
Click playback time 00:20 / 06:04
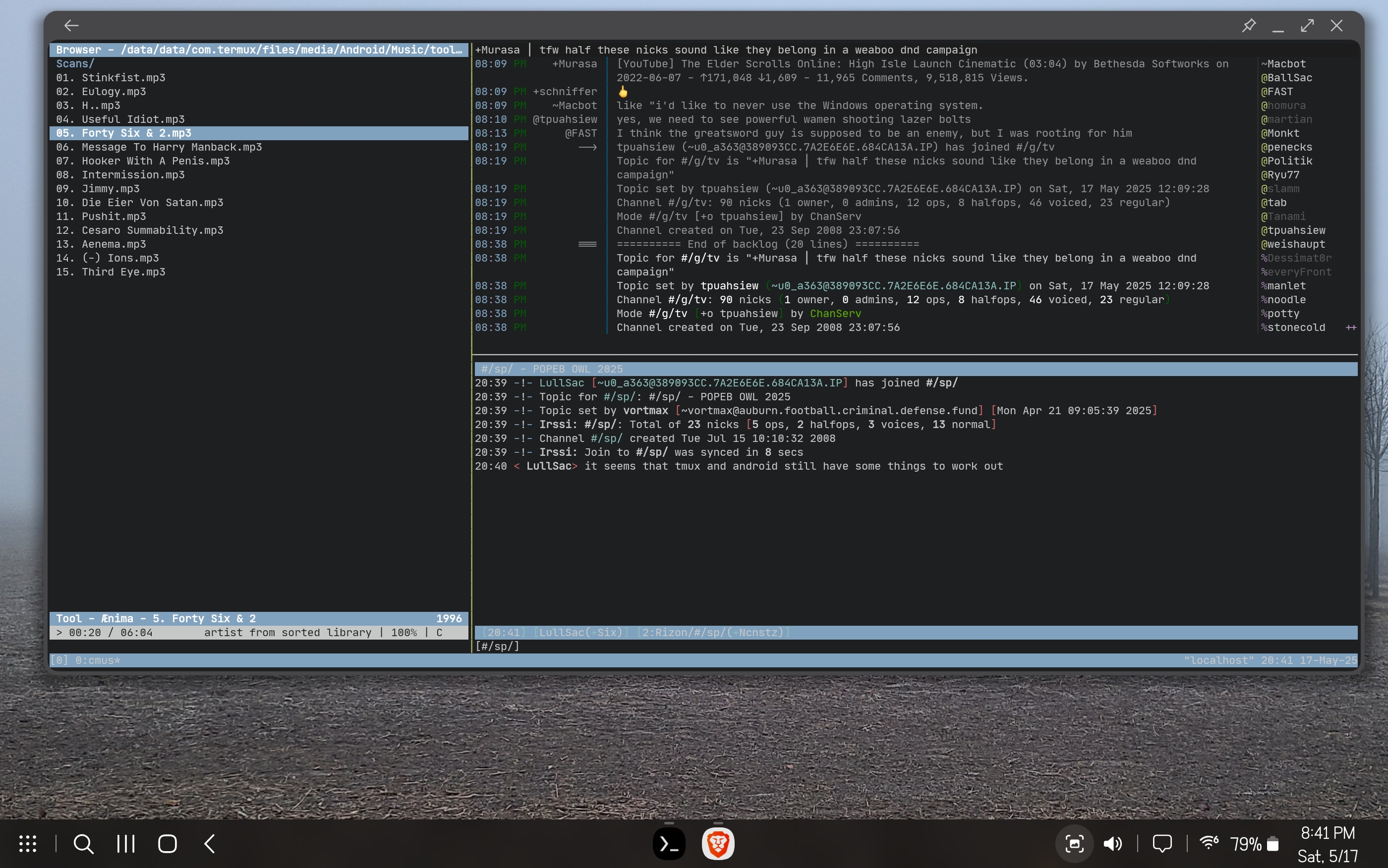click(111, 632)
